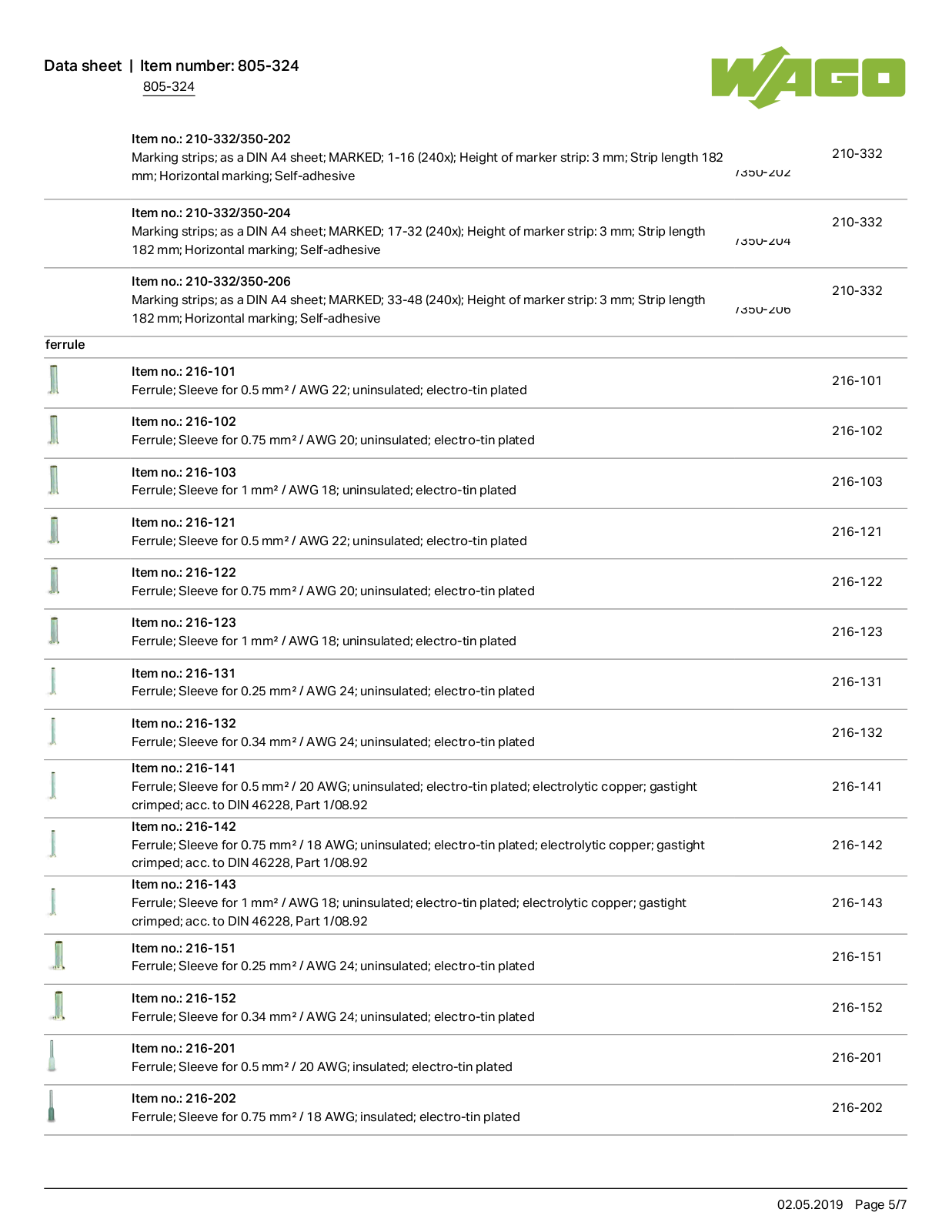Select the 'Item no.: 216-122' heading
This screenshot has height=1232, width=952.
coord(184,572)
